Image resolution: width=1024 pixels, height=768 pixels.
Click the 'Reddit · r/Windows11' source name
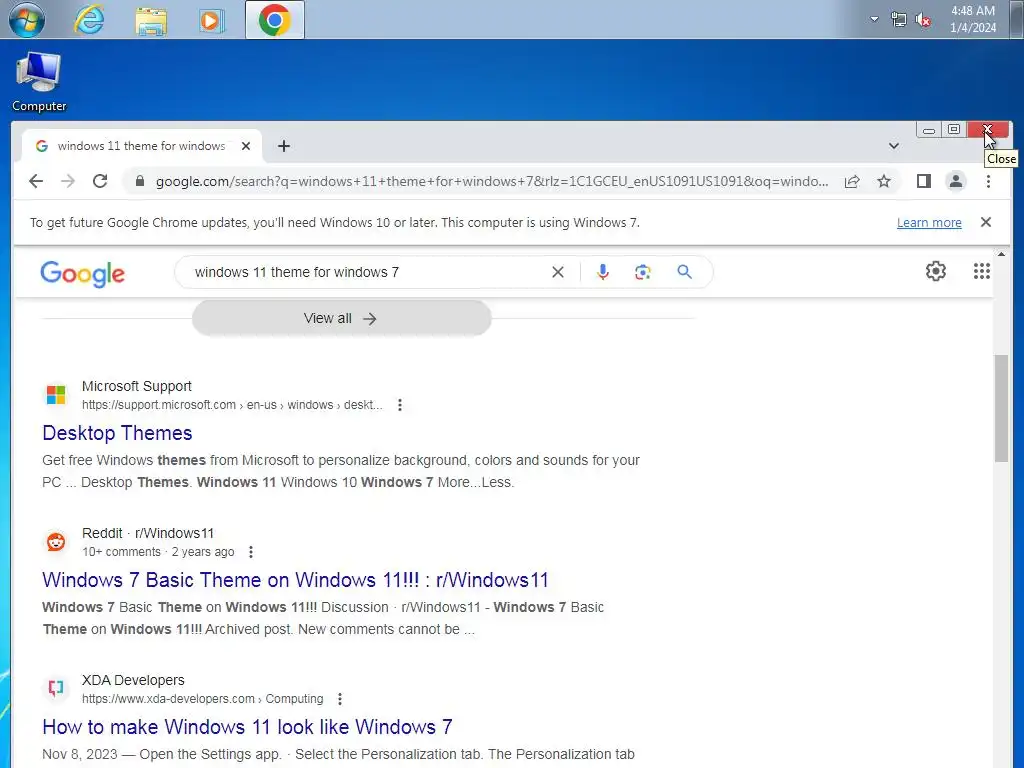148,533
